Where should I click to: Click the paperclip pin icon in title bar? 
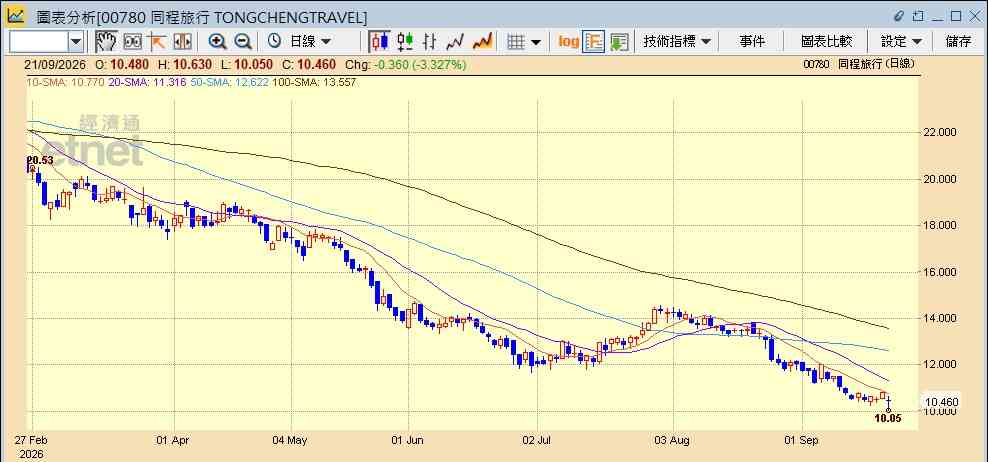(x=899, y=16)
